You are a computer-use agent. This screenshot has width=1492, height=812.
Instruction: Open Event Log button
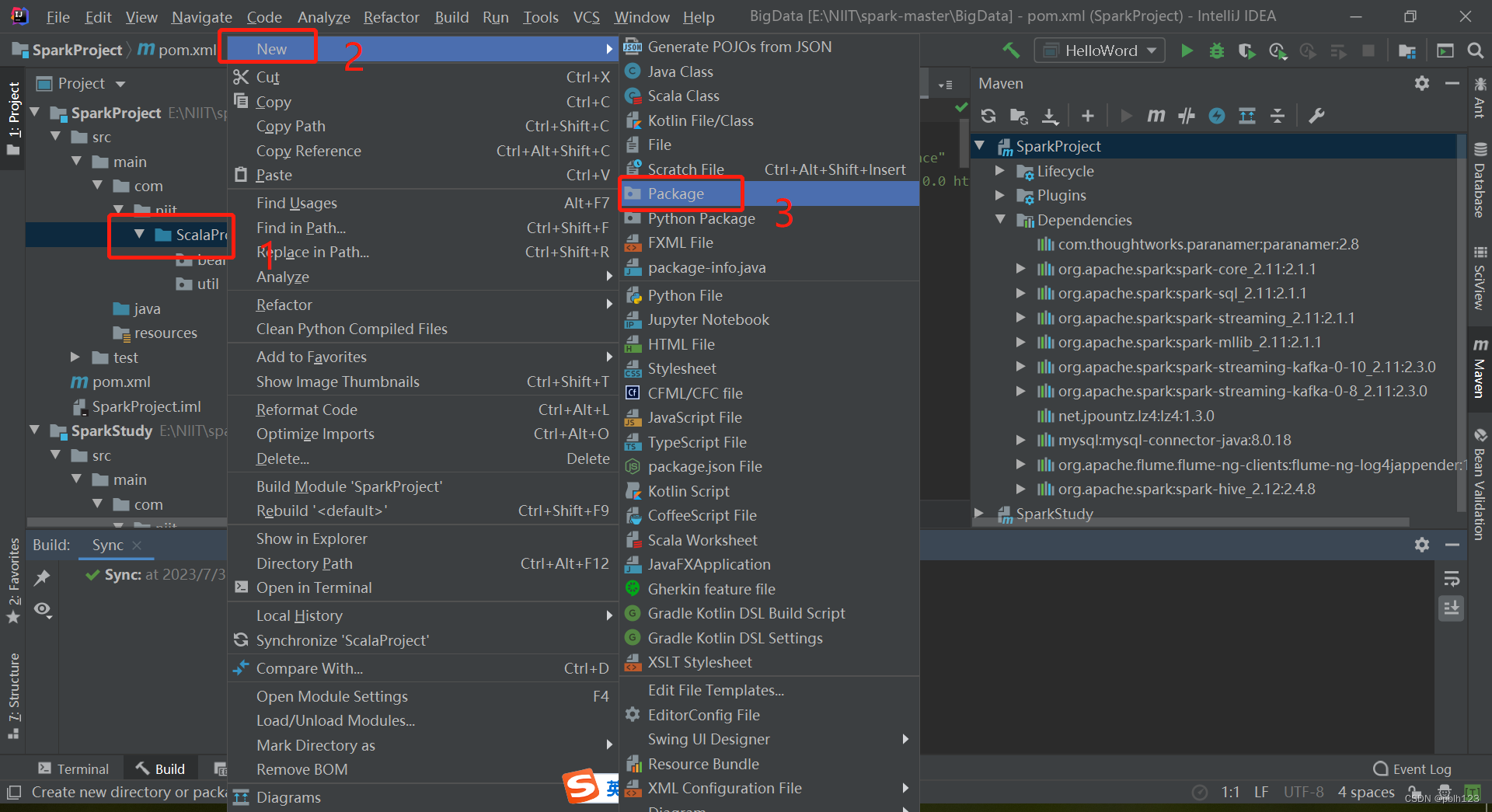(1412, 768)
